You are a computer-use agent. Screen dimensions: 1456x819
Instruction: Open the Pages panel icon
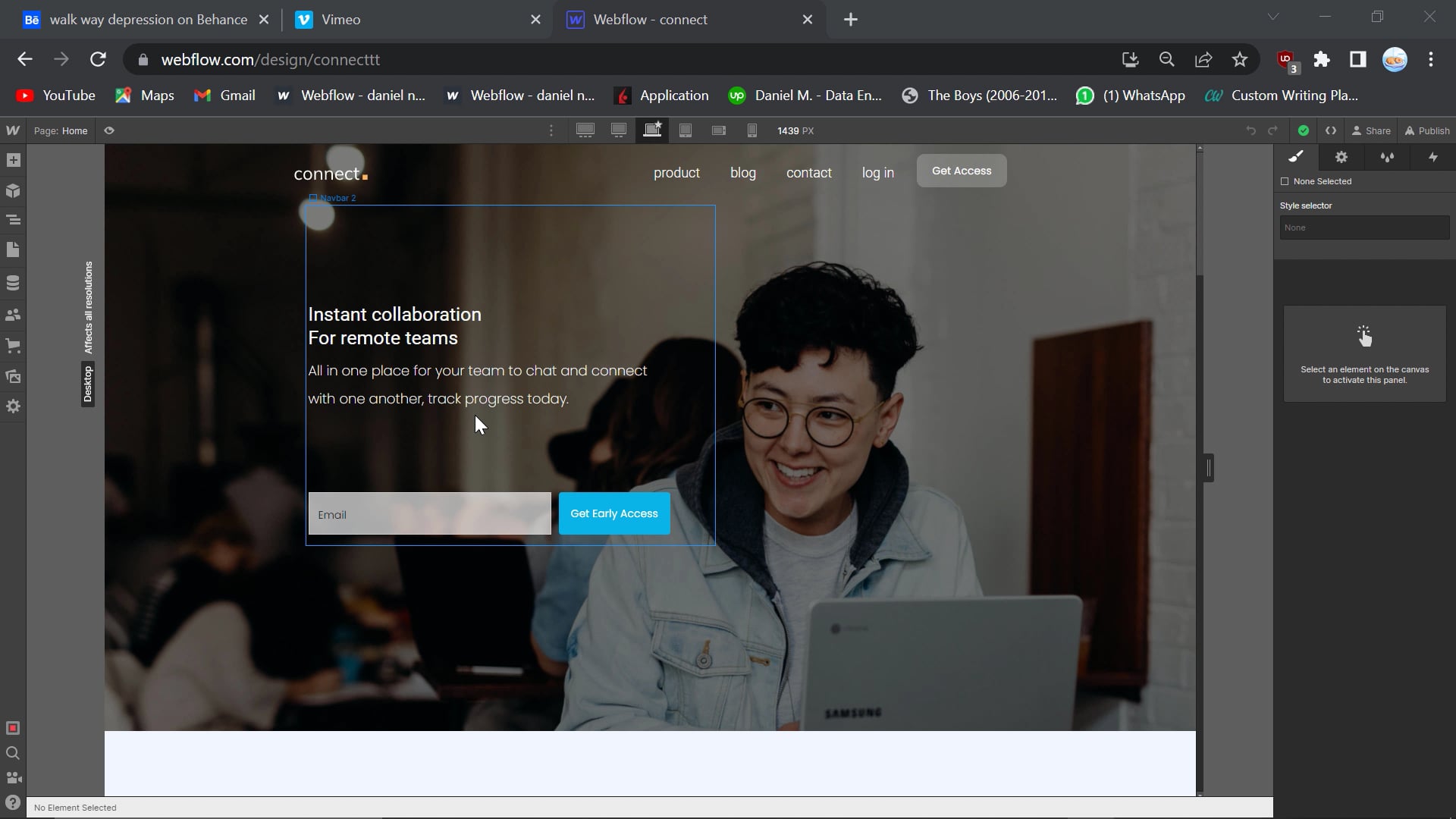click(13, 249)
